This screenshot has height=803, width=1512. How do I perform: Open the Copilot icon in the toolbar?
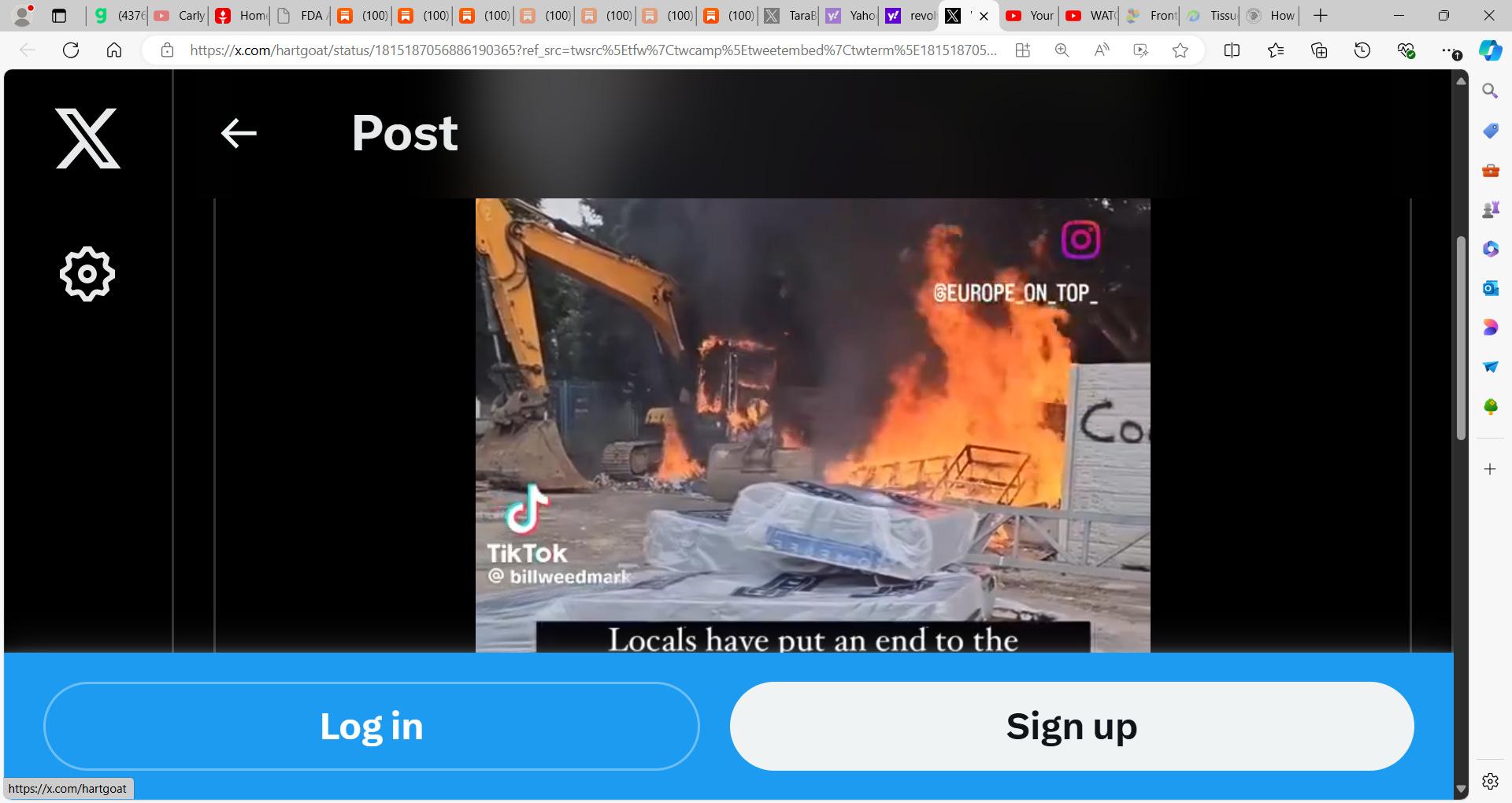1490,50
